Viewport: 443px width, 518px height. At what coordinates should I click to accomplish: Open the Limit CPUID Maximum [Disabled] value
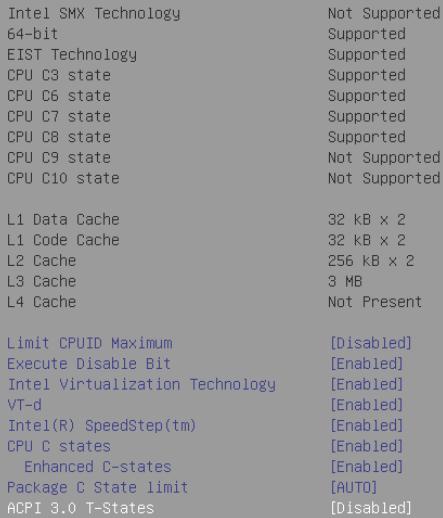[x=371, y=343]
